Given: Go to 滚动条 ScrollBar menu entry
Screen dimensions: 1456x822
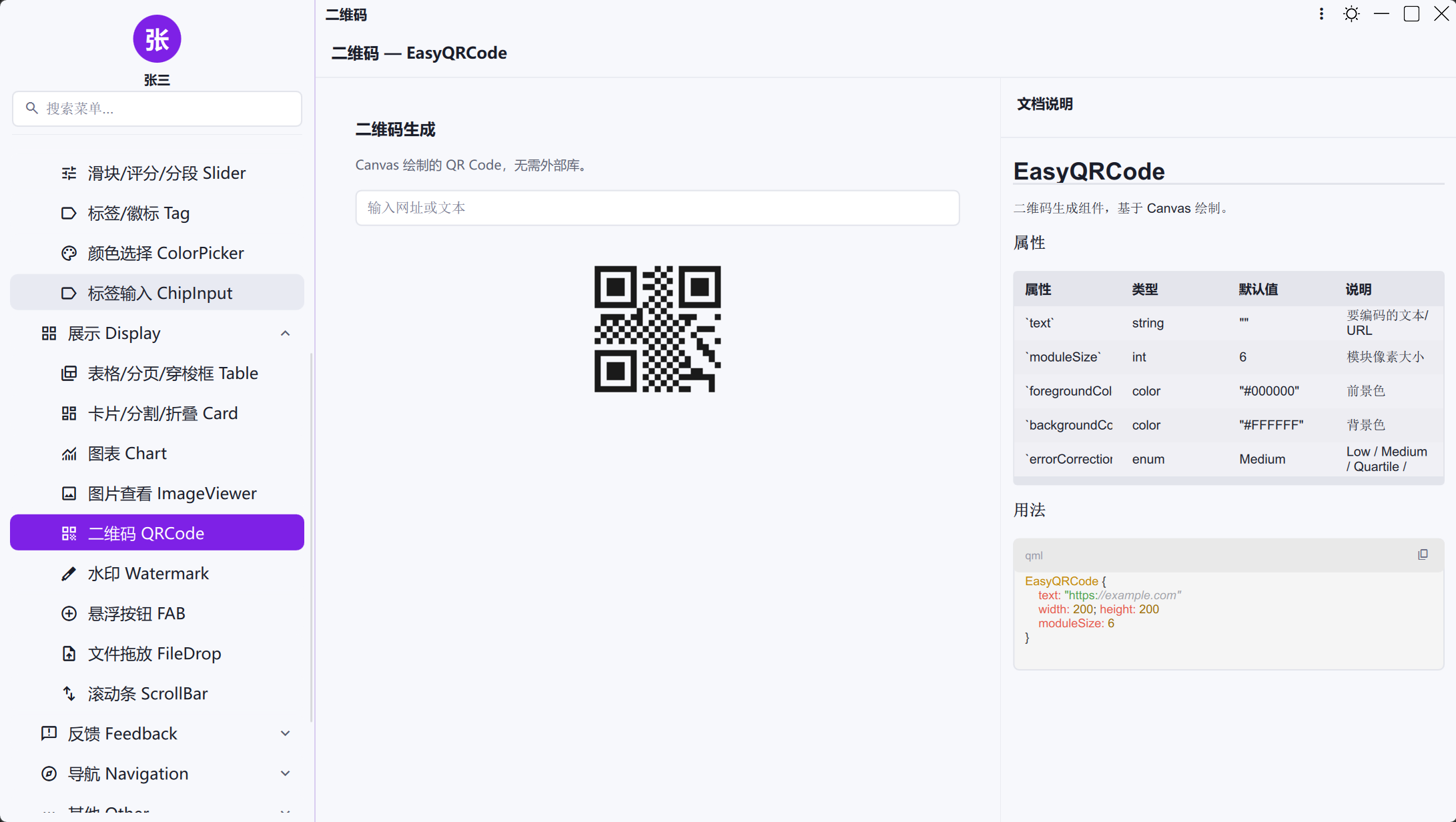Looking at the screenshot, I should [157, 694].
